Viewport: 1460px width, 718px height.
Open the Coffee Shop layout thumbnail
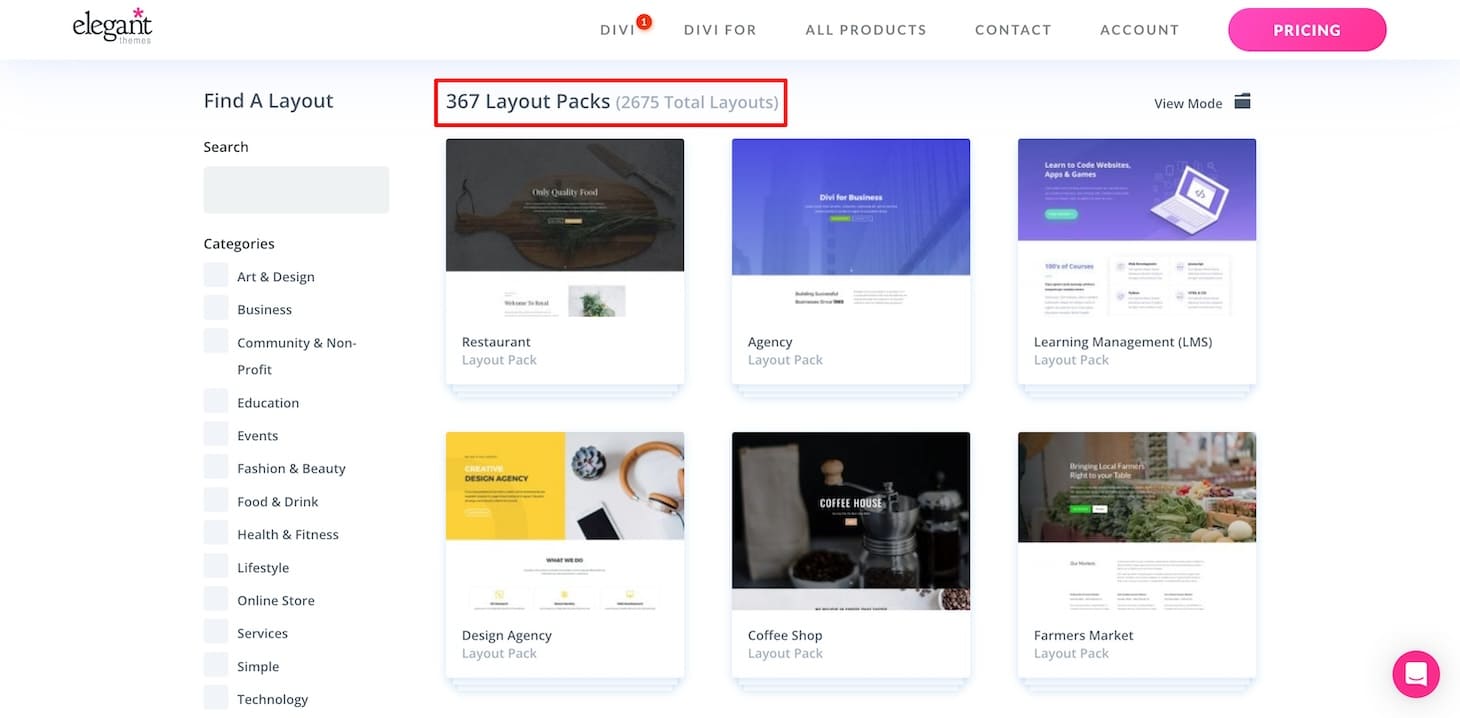click(x=850, y=520)
